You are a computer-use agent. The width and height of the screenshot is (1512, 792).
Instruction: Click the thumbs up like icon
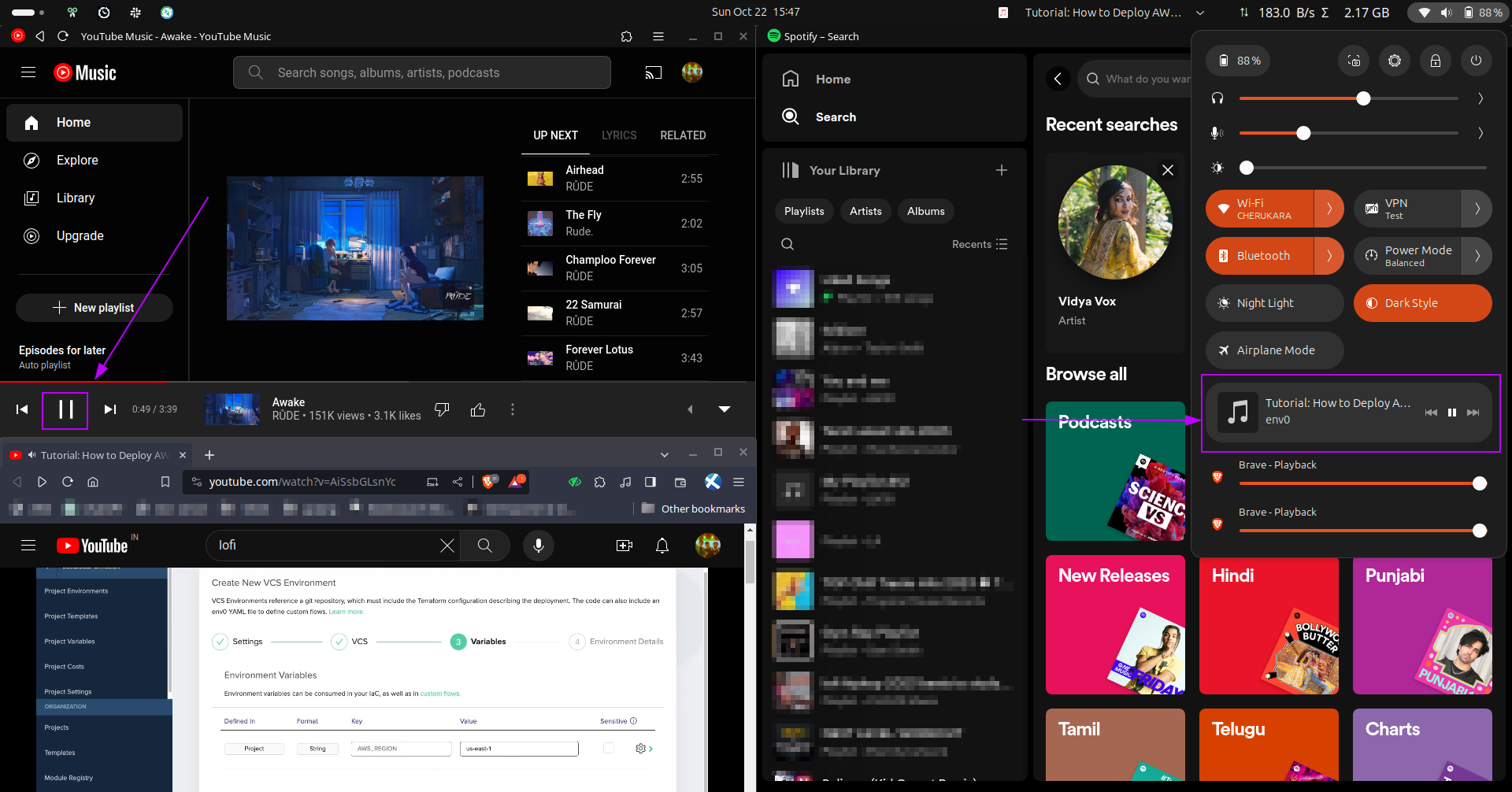[477, 409]
